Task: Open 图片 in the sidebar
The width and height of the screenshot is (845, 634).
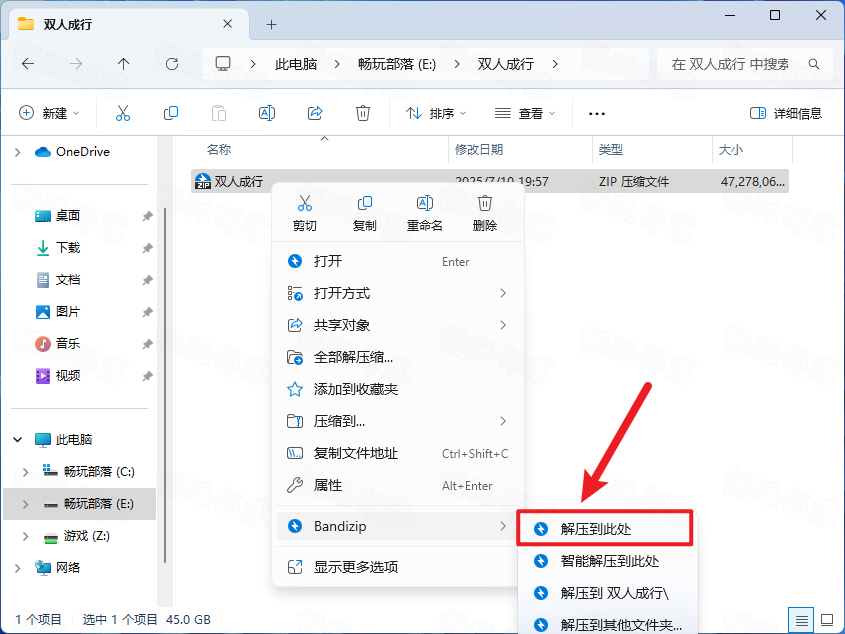Action: coord(67,312)
